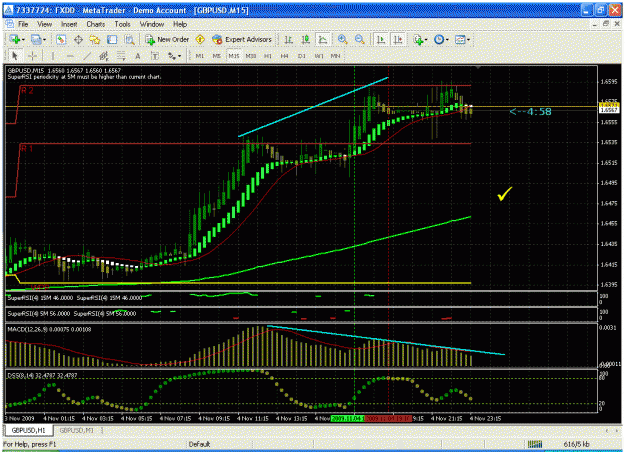Expand the Arrows dropdown arrow
Viewport: 625px width, 452px height.
point(180,56)
